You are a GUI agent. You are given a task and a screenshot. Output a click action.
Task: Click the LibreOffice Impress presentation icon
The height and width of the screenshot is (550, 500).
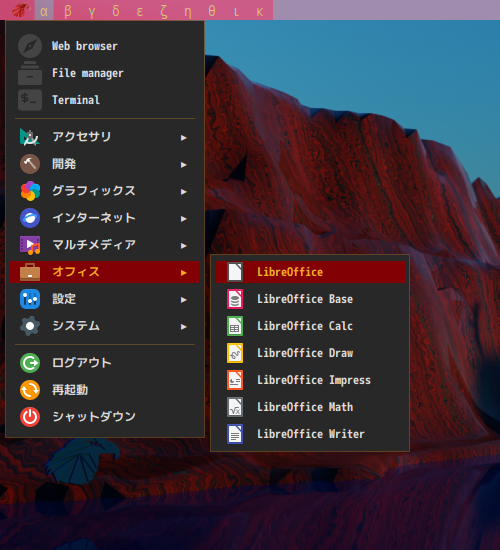coord(235,380)
